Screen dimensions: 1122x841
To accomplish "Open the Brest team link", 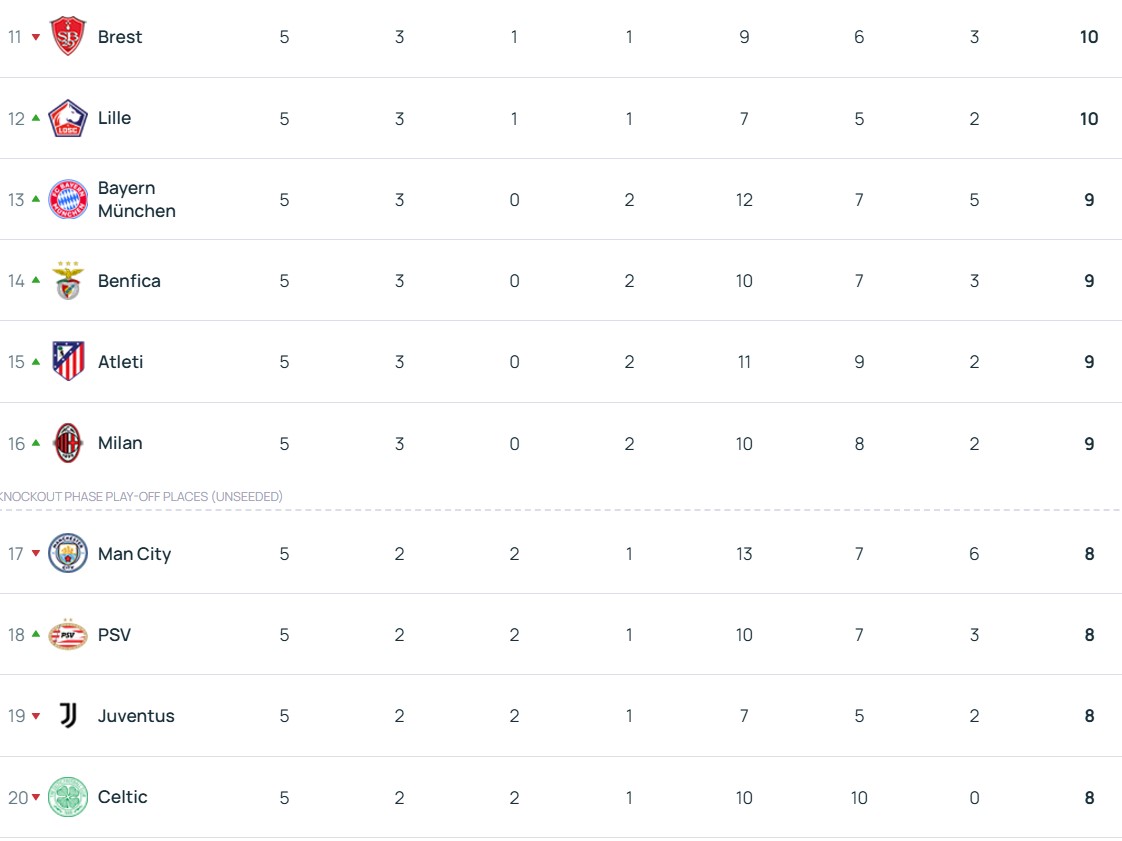I will tap(120, 37).
